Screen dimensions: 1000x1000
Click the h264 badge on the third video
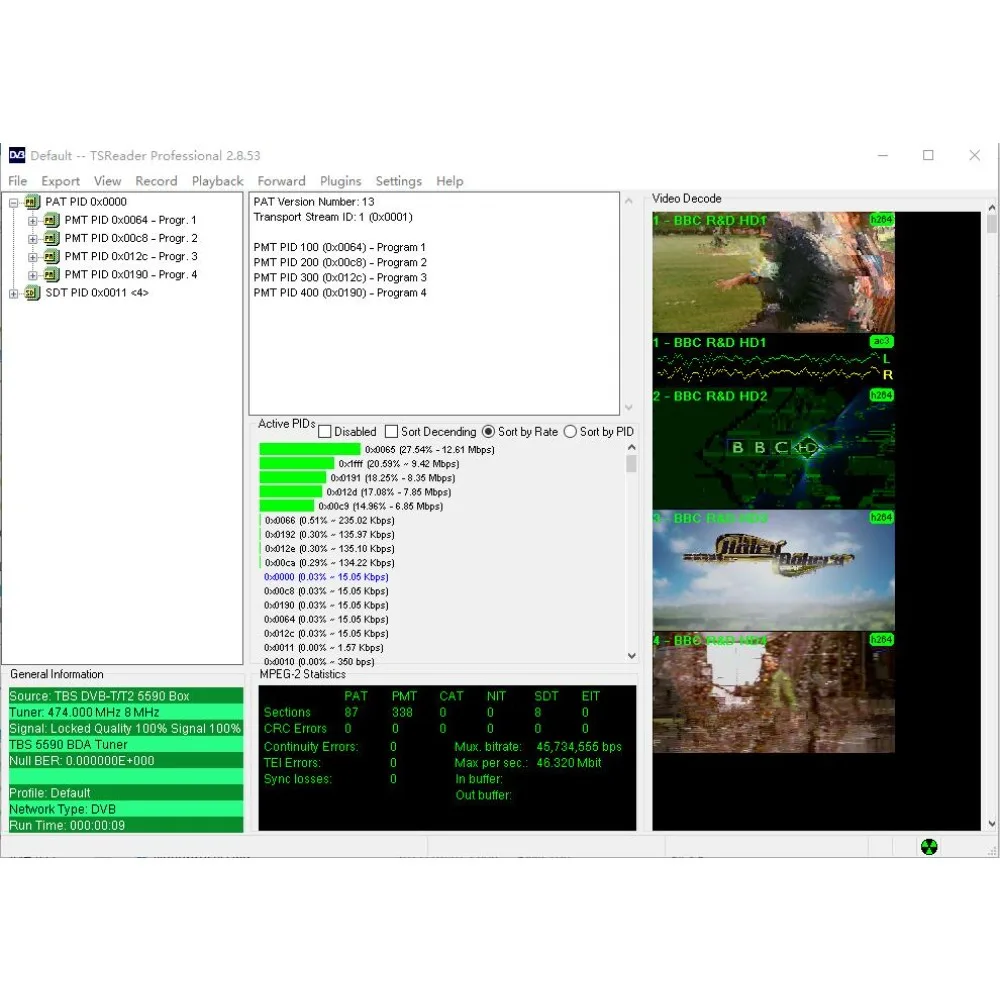coord(881,517)
